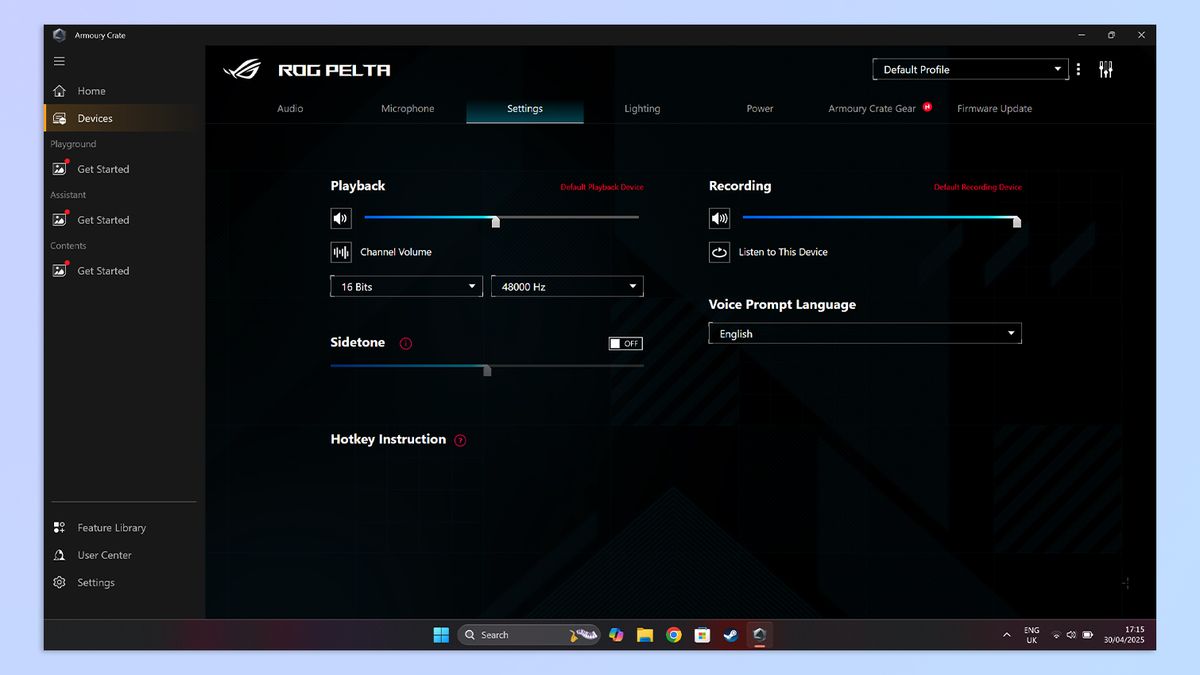Open the Voice Prompt Language English dropdown

(x=864, y=333)
